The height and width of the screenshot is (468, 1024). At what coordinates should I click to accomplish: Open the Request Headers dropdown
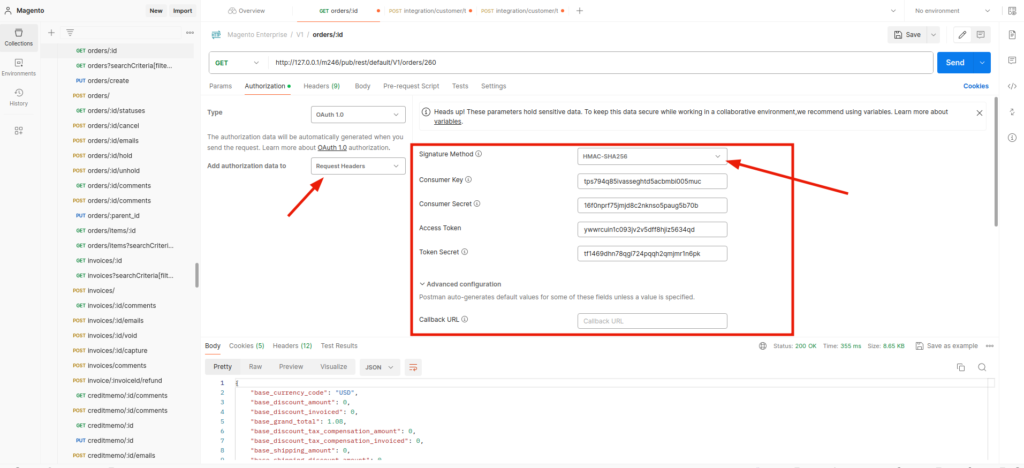point(358,166)
